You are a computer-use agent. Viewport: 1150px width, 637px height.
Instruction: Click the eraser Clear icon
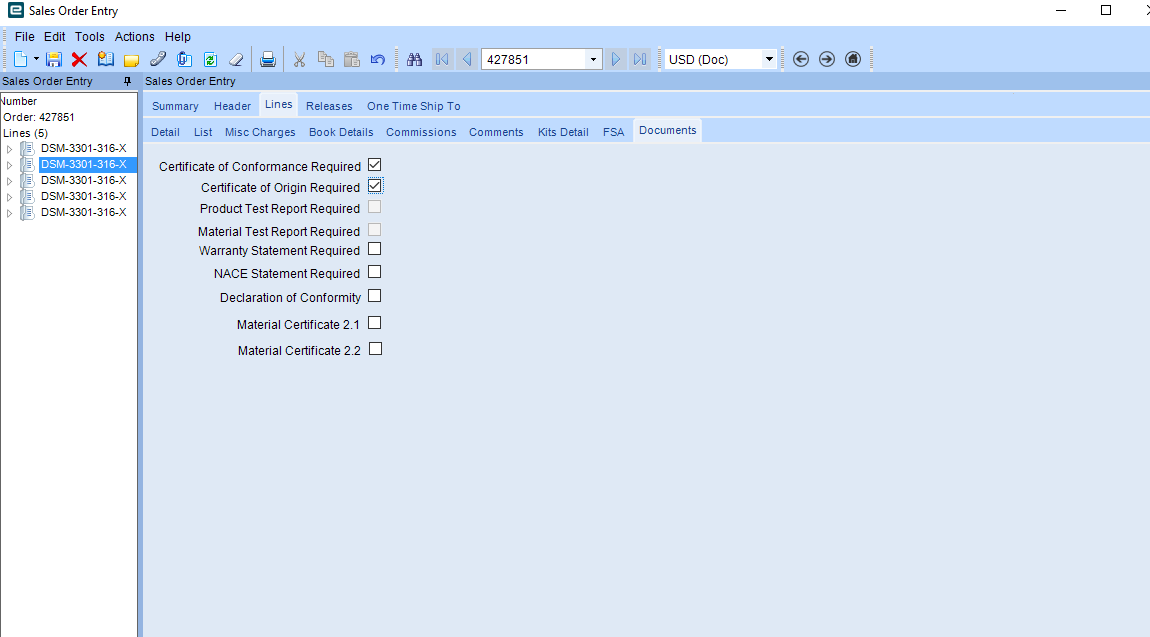click(236, 59)
